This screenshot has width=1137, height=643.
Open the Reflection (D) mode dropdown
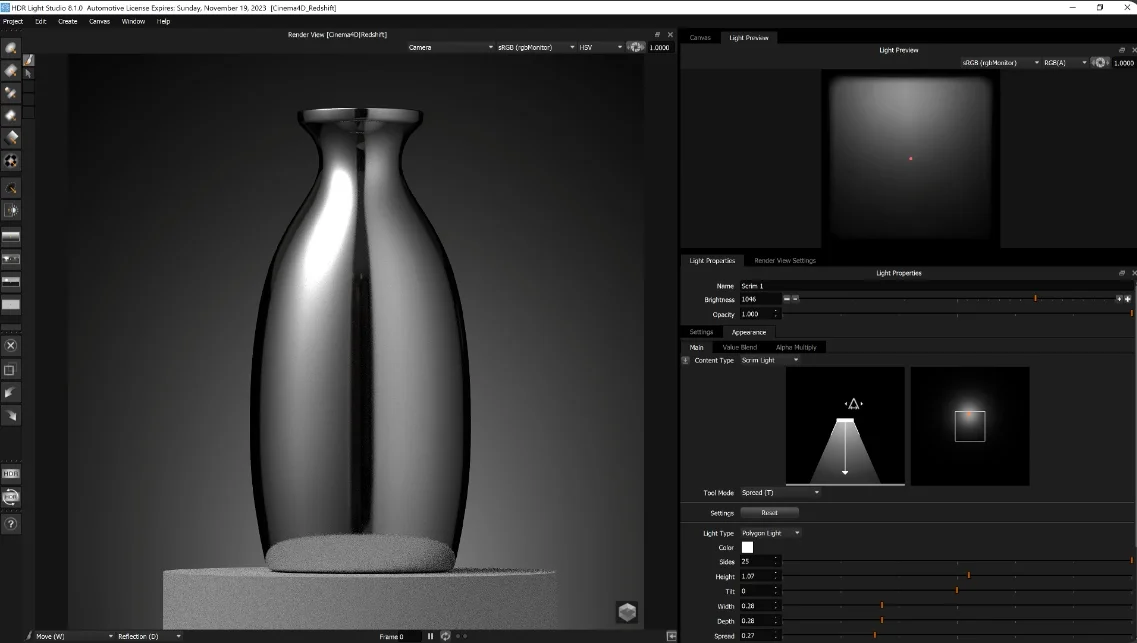(149, 636)
